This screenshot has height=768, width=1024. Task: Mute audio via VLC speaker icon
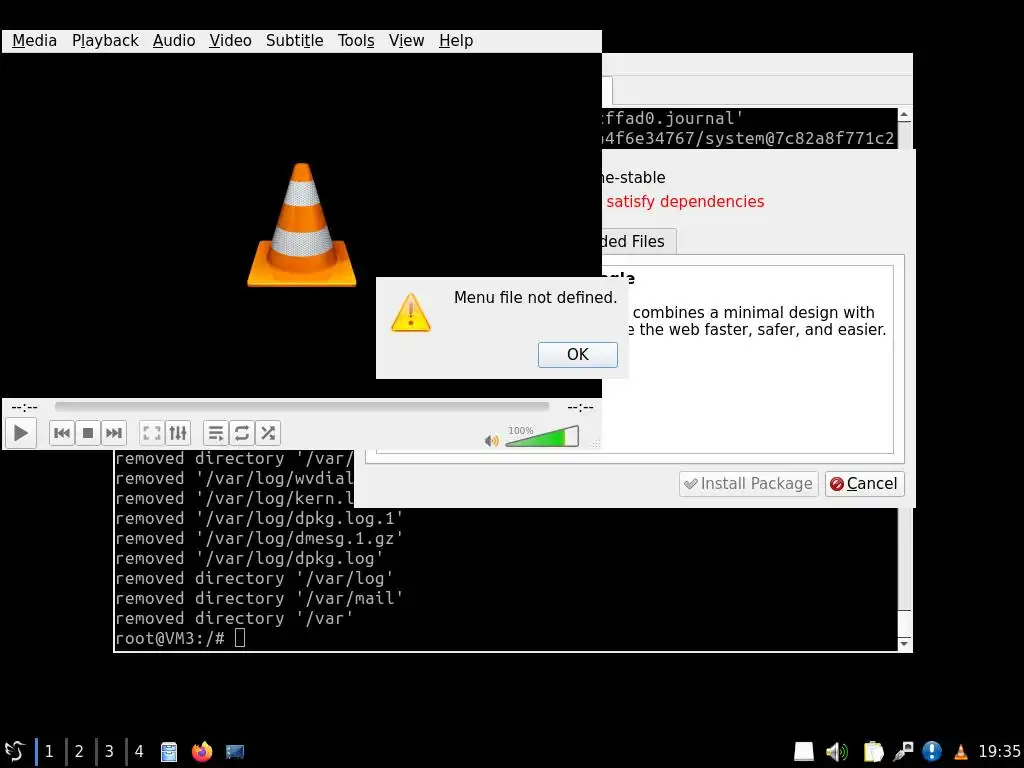click(x=491, y=441)
